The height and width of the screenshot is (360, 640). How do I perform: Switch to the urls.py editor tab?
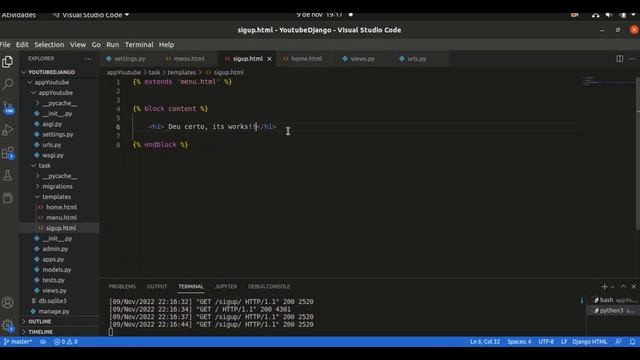coord(416,59)
